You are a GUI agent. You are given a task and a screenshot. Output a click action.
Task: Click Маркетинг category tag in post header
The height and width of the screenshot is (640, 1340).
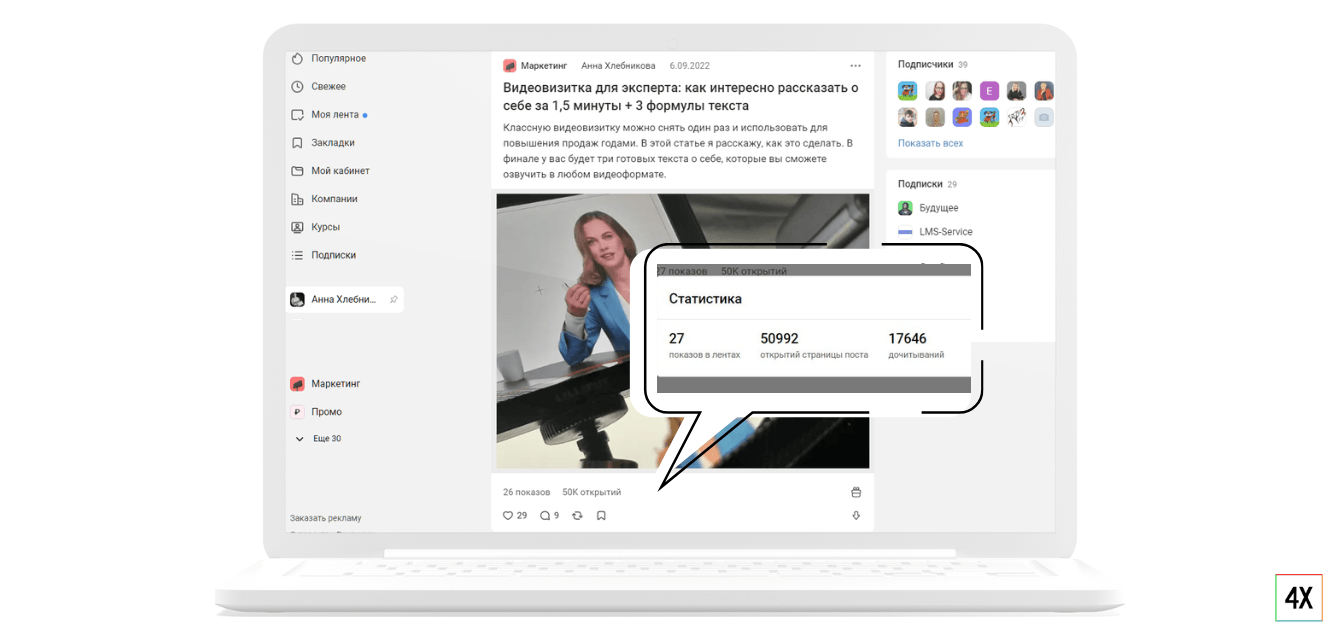tap(535, 66)
